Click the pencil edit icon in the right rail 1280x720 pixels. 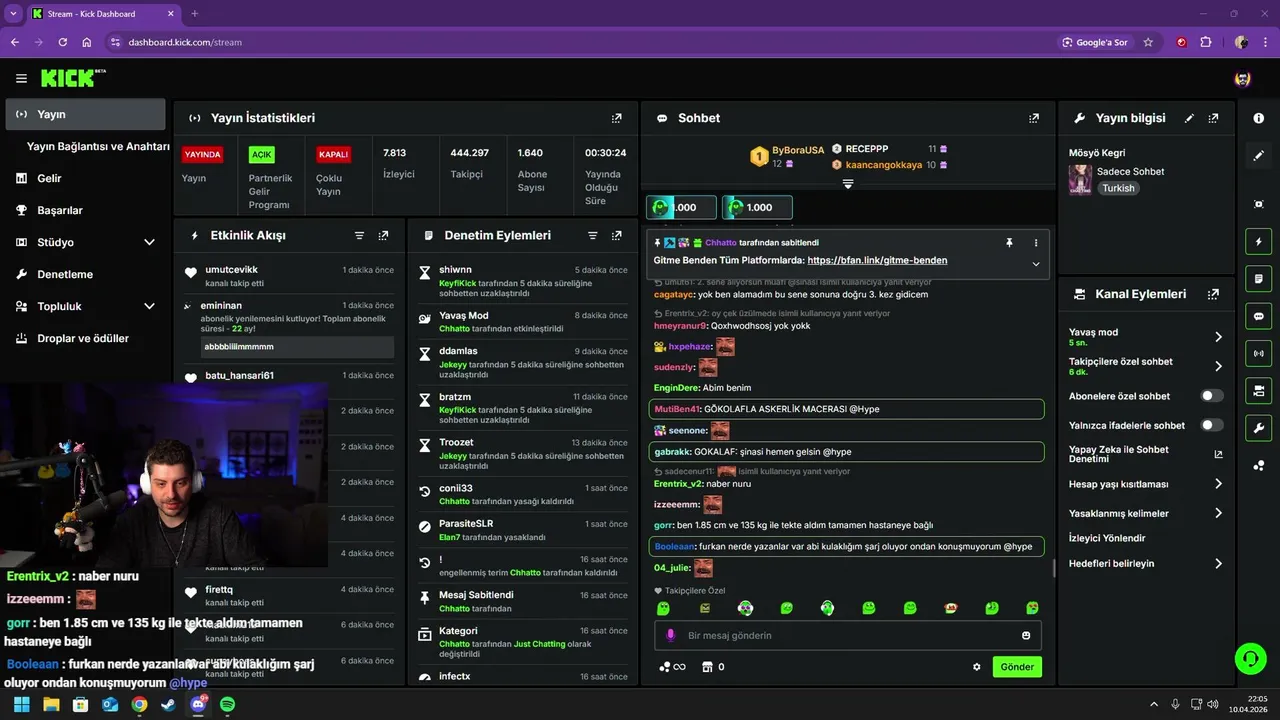(1258, 156)
